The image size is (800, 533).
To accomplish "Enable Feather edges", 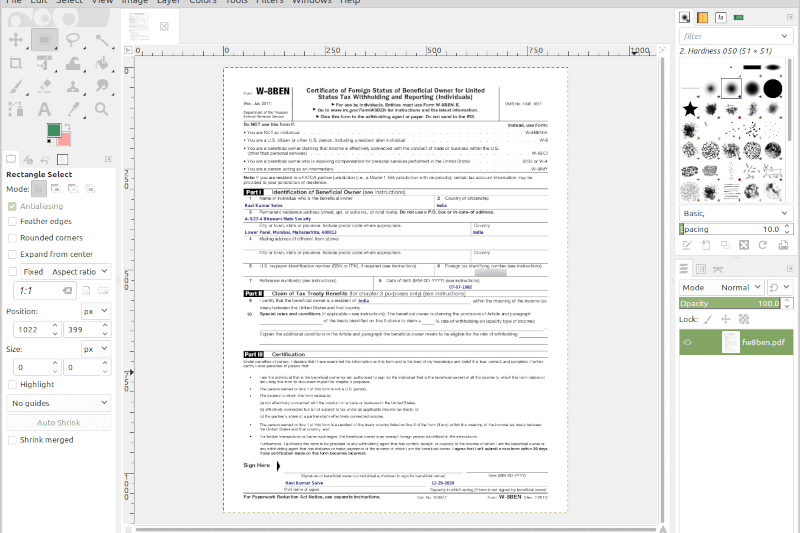I will click(x=12, y=221).
